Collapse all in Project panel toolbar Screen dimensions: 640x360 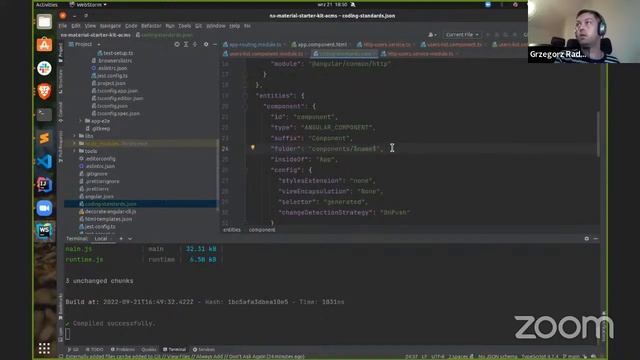click(195, 44)
